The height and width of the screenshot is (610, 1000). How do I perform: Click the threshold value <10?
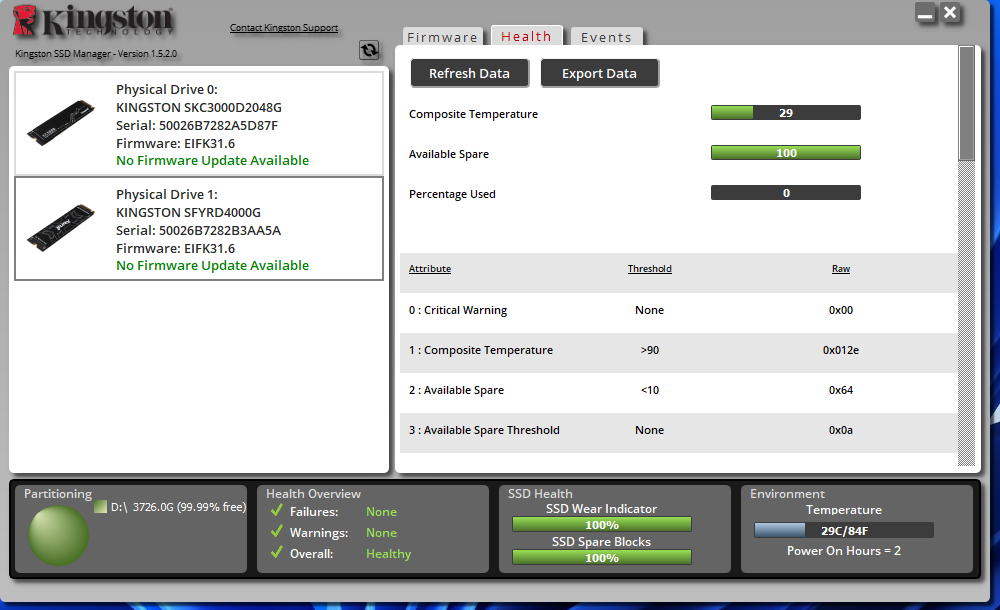click(650, 390)
